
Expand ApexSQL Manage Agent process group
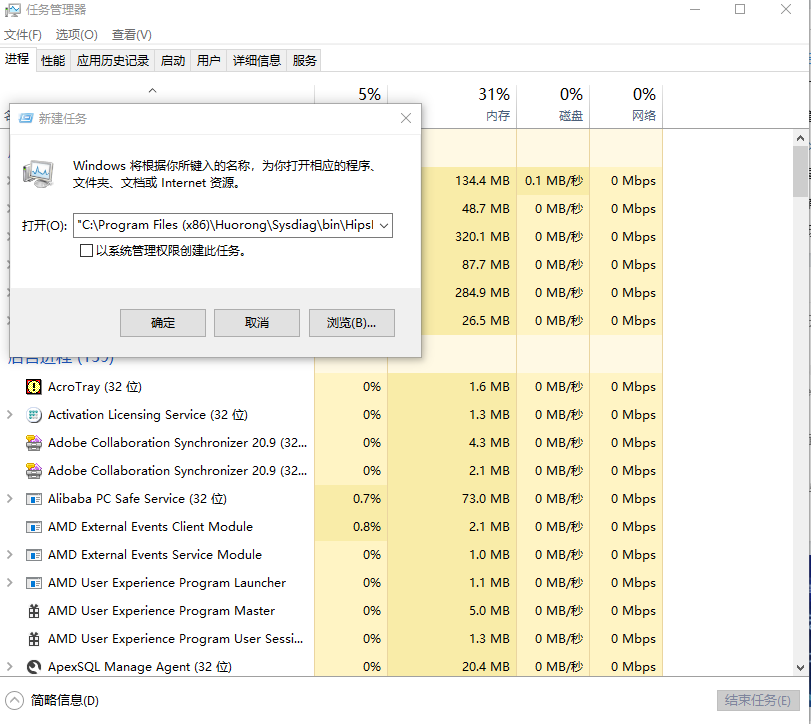click(9, 667)
